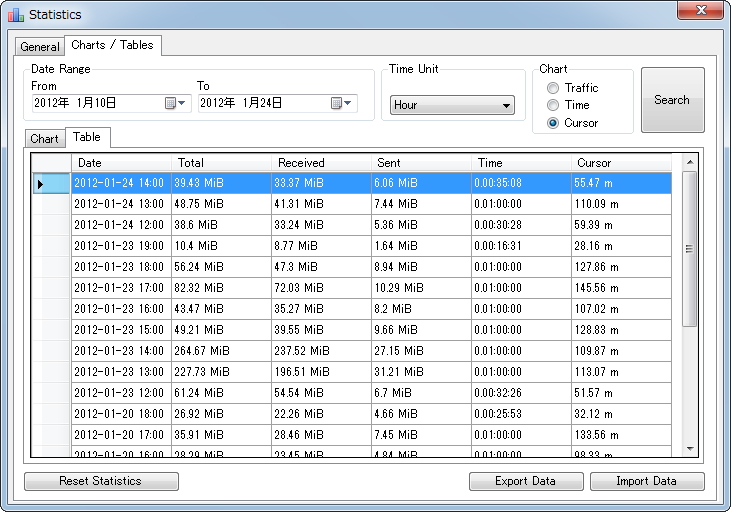Click the Cursor value 28.16 m
The width and height of the screenshot is (731, 512).
click(621, 246)
